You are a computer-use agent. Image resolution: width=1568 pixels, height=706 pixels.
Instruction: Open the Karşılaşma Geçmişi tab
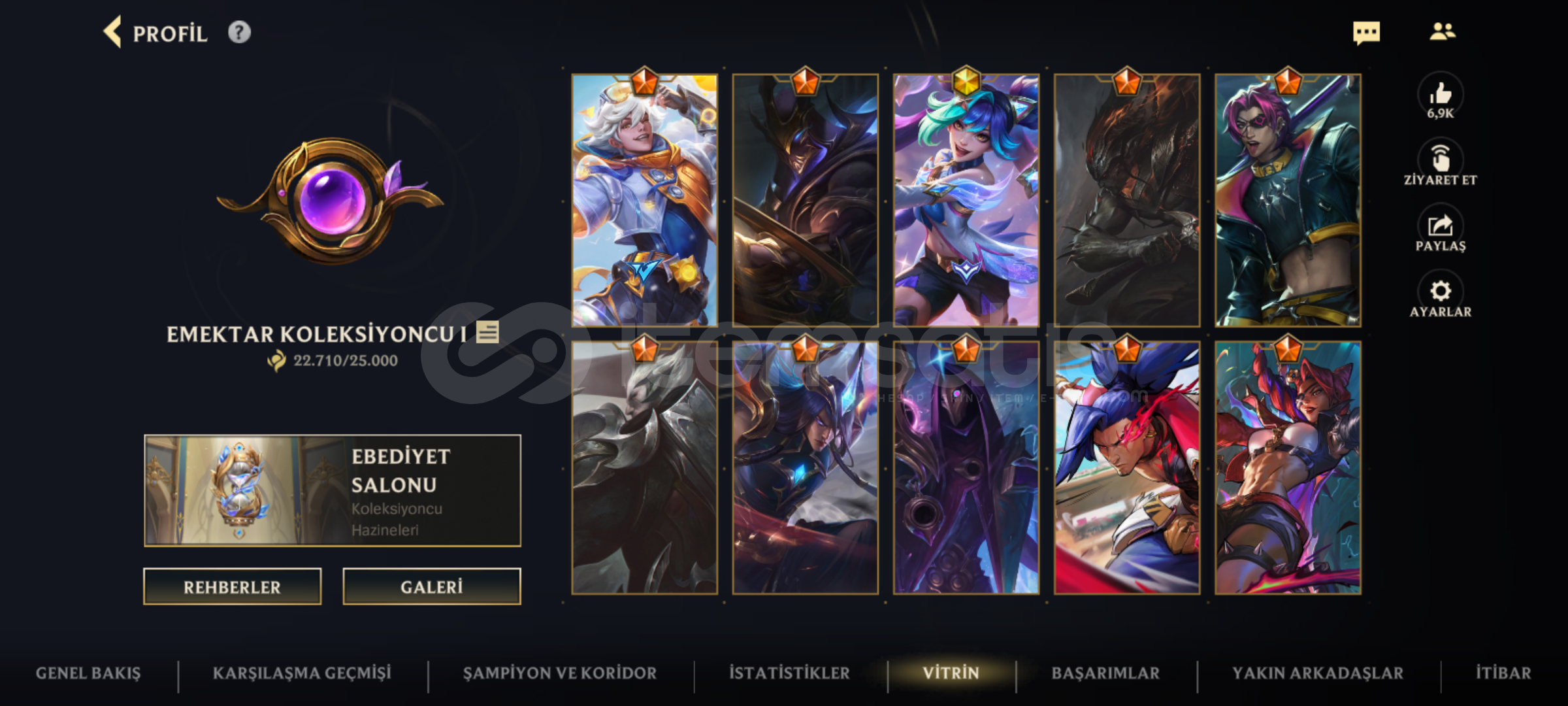tap(302, 673)
